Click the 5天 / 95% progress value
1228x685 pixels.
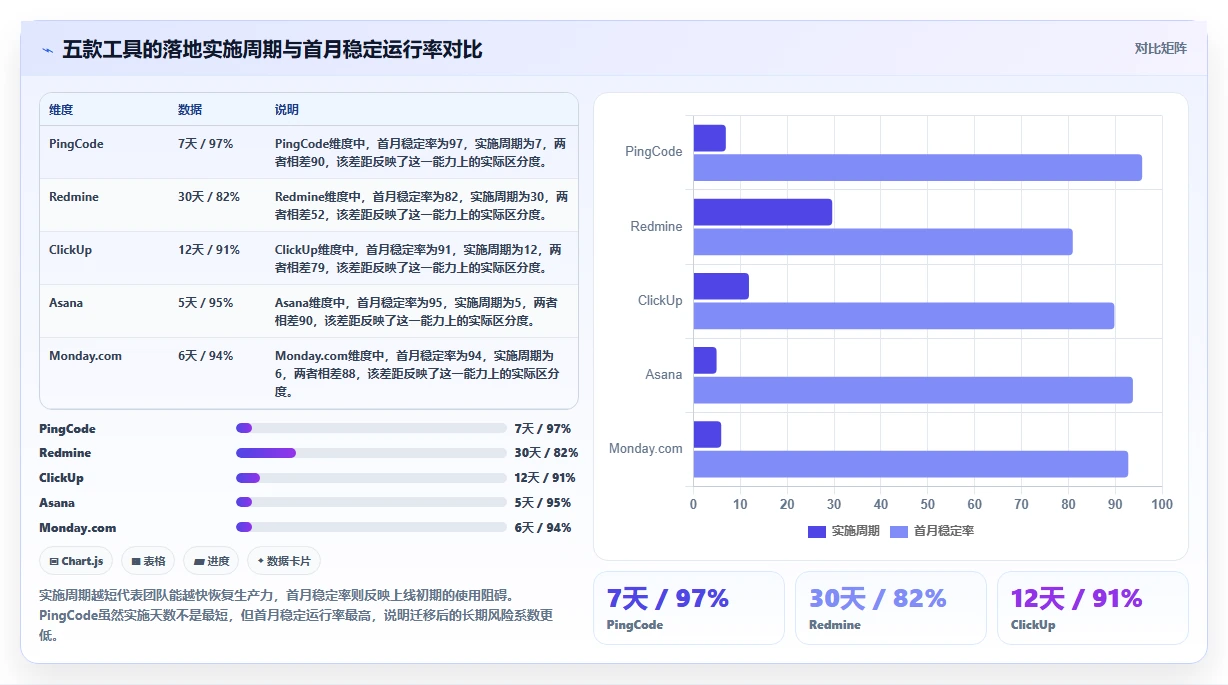pyautogui.click(x=542, y=503)
